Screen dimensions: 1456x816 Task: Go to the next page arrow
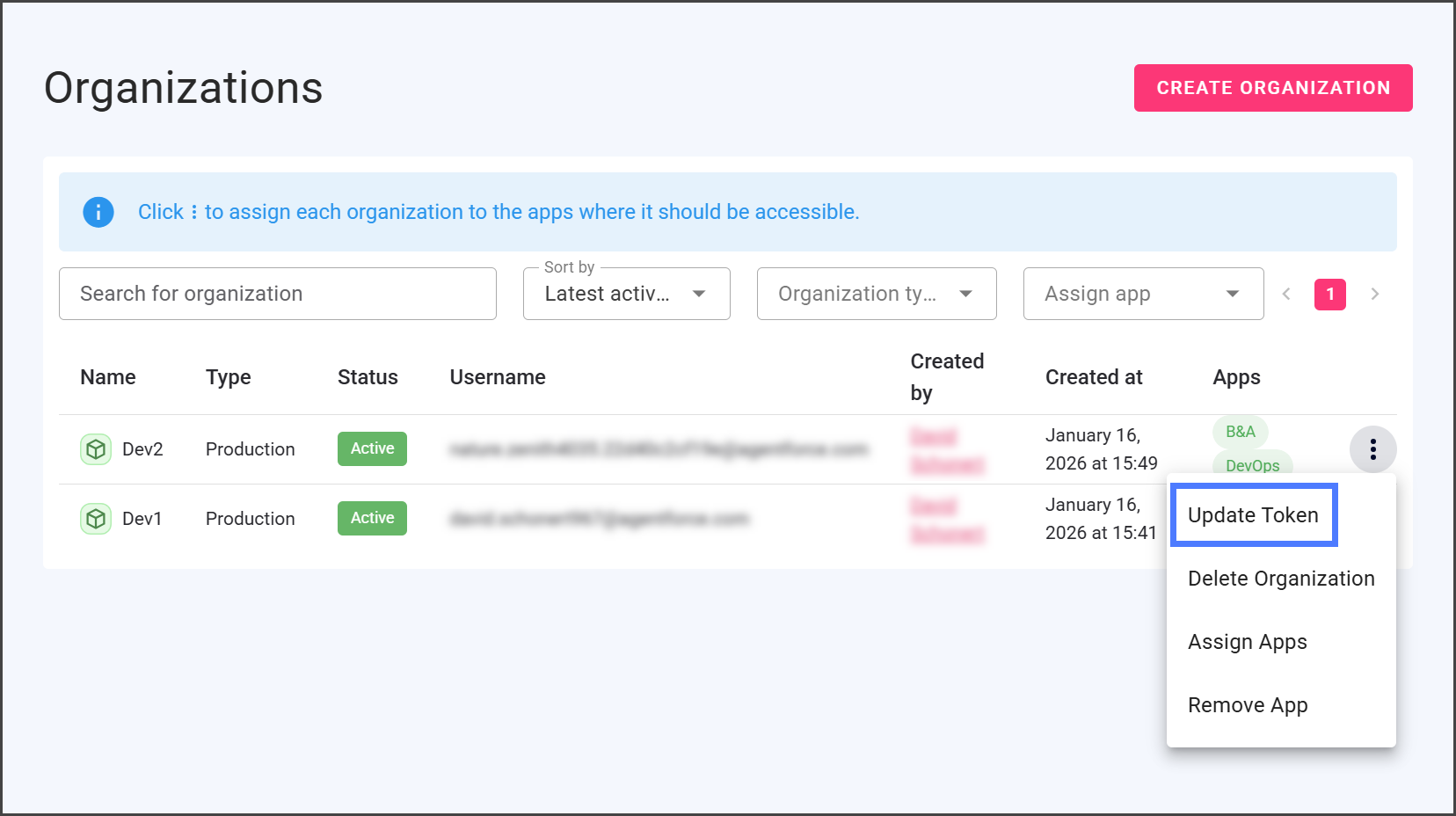(1375, 294)
